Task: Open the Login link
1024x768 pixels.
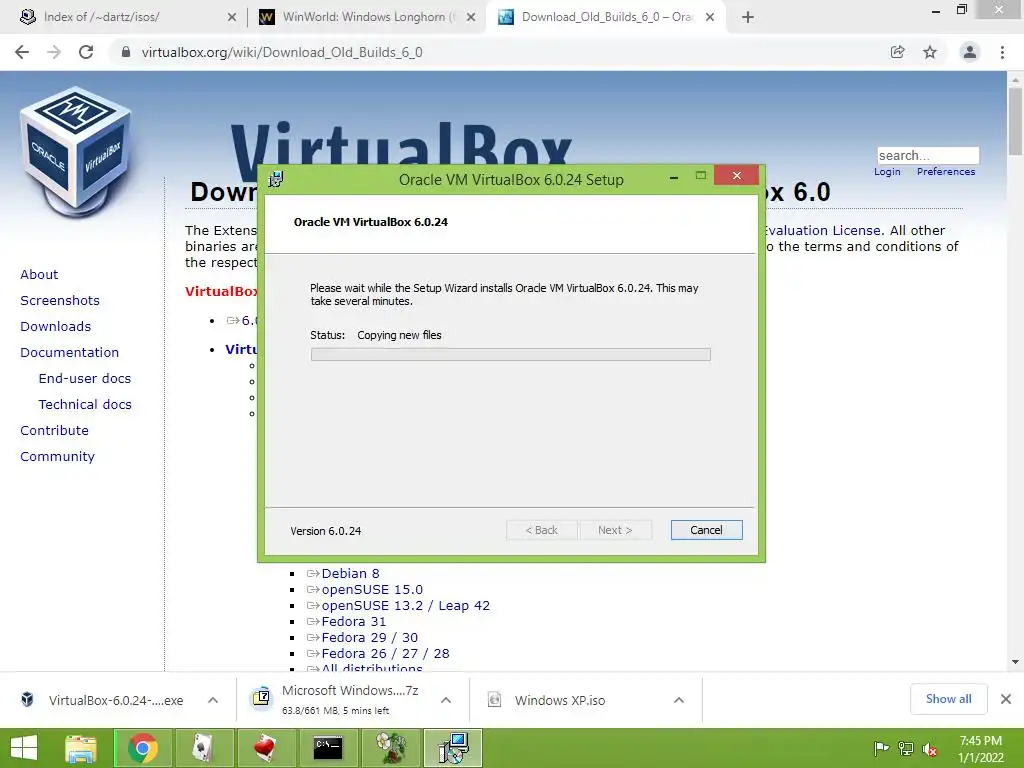Action: [887, 172]
